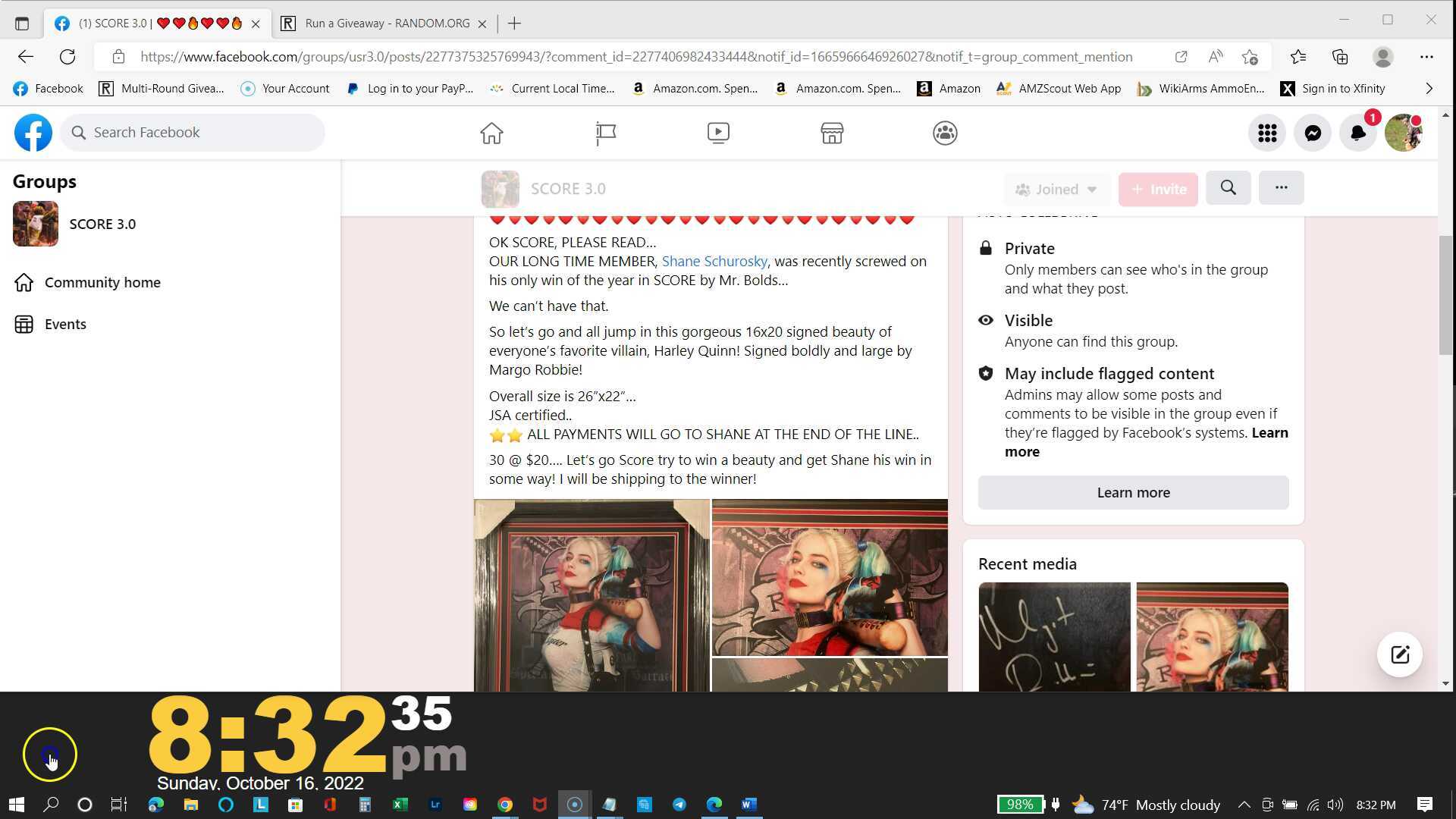The image size is (1456, 819).
Task: Click the Search Facebook input field
Action: point(193,132)
